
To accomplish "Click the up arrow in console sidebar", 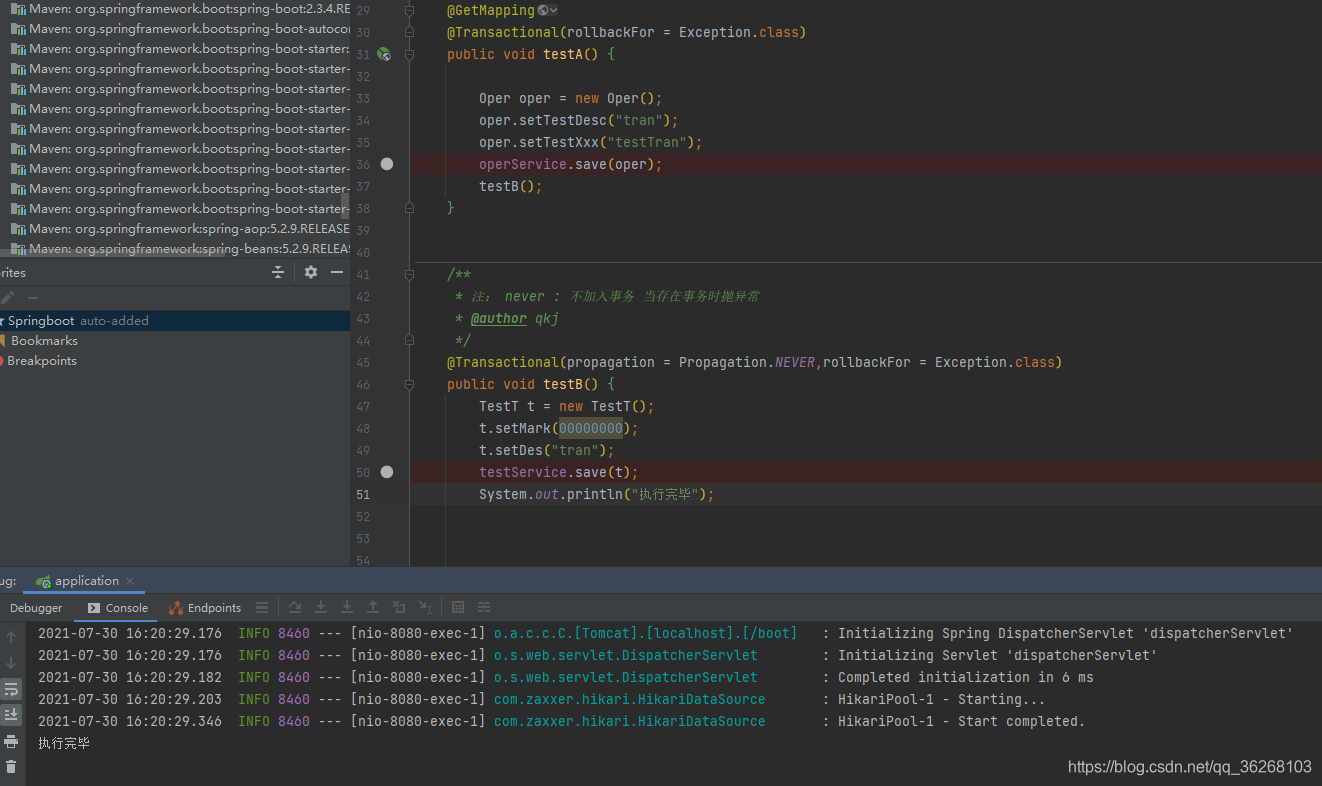I will point(11,637).
